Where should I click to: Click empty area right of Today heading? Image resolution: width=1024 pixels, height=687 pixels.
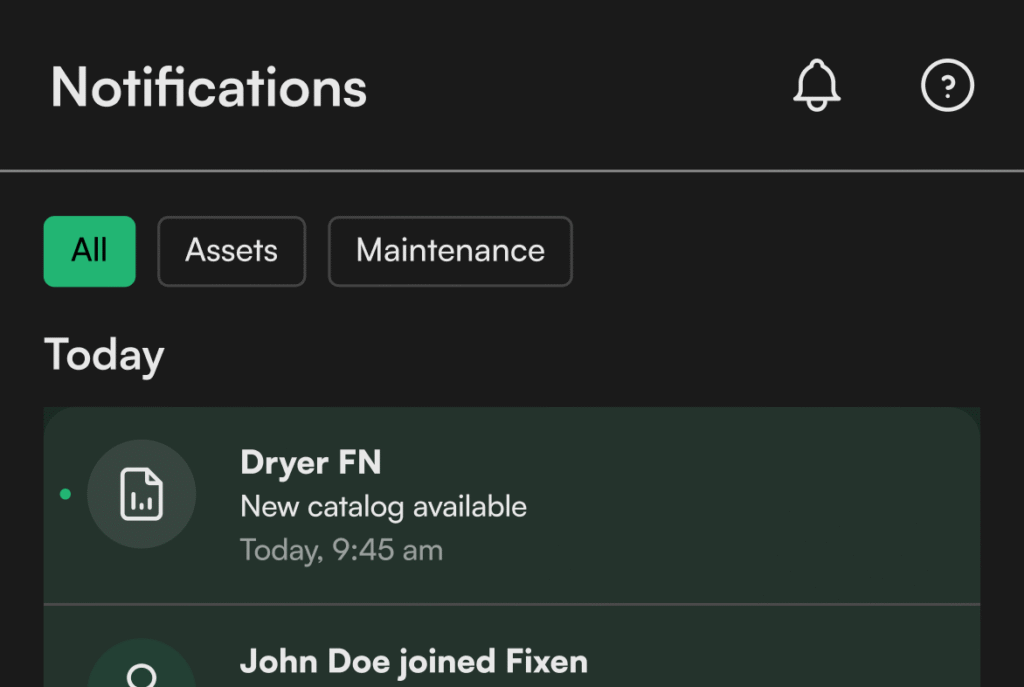tap(600, 355)
